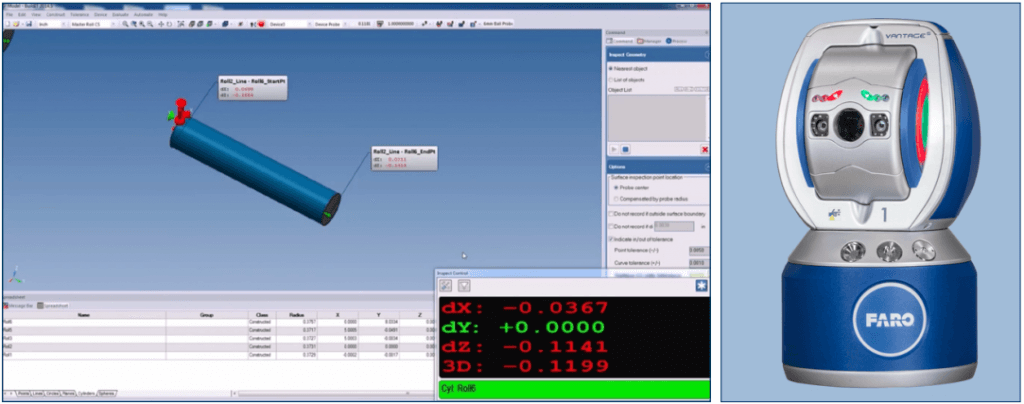The height and width of the screenshot is (404, 1024).
Task: Open the View menu
Action: coord(36,14)
